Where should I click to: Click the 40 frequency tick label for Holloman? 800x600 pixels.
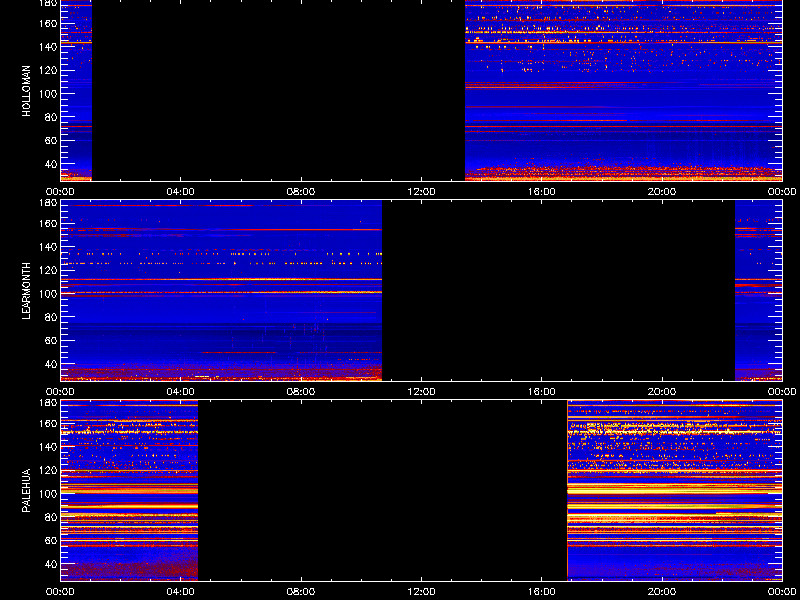click(x=51, y=164)
